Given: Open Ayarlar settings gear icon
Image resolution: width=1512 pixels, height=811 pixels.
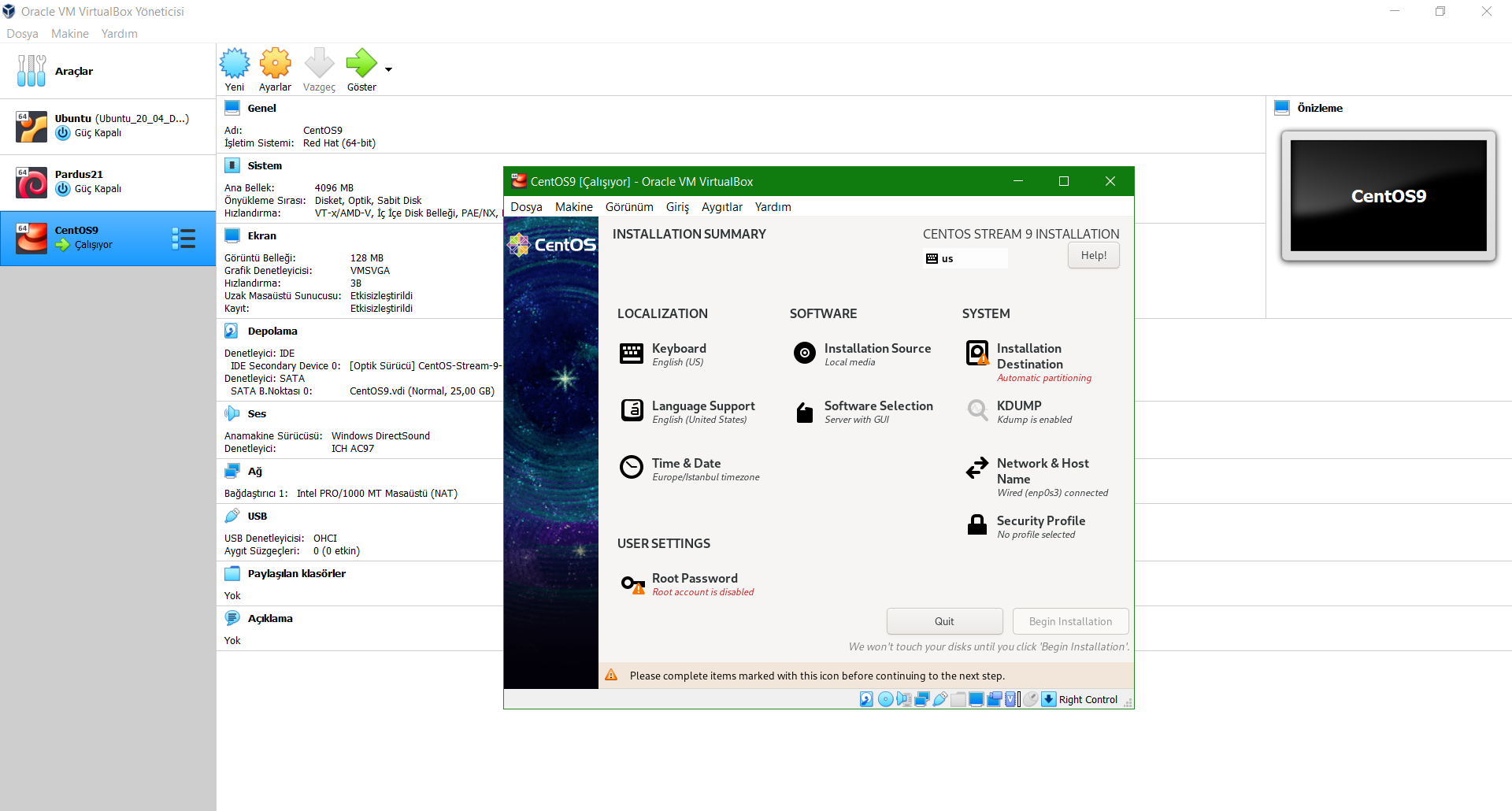Looking at the screenshot, I should [276, 63].
